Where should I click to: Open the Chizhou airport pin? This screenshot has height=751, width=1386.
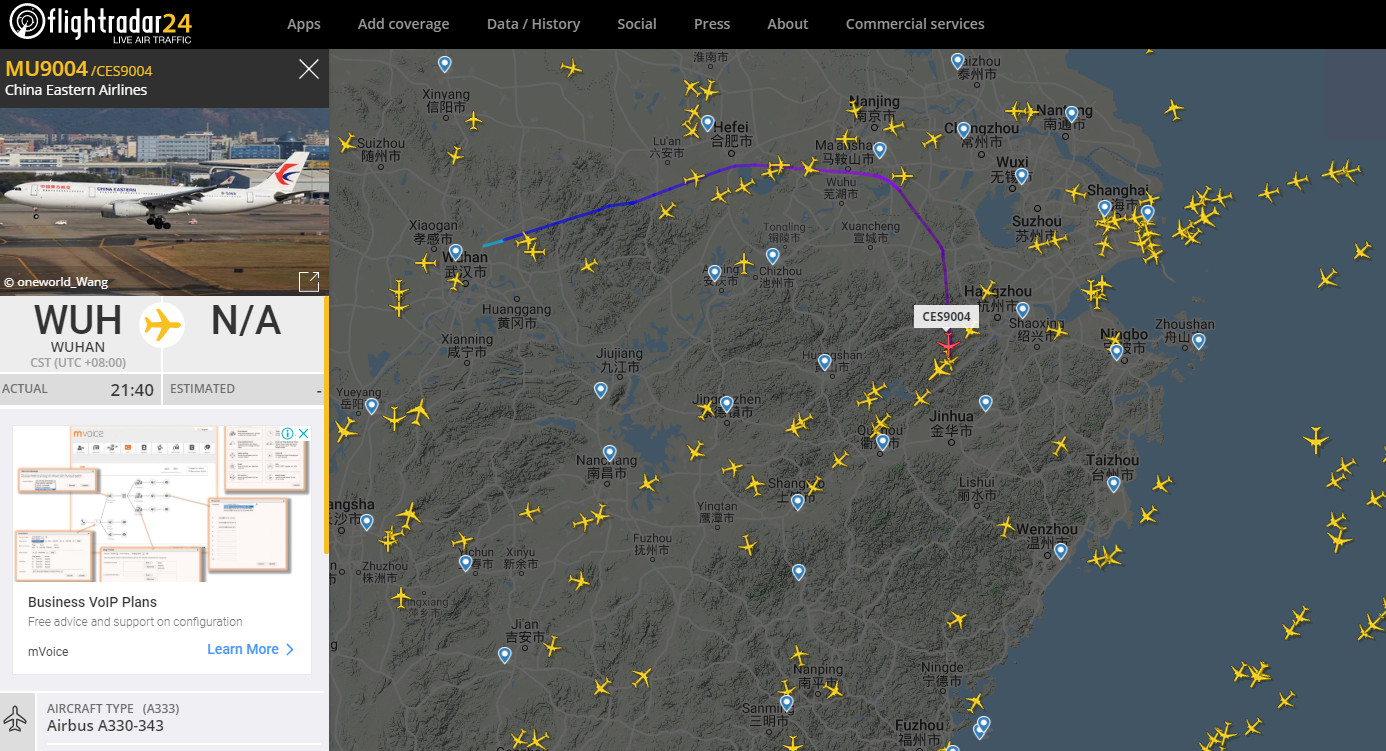(x=772, y=256)
